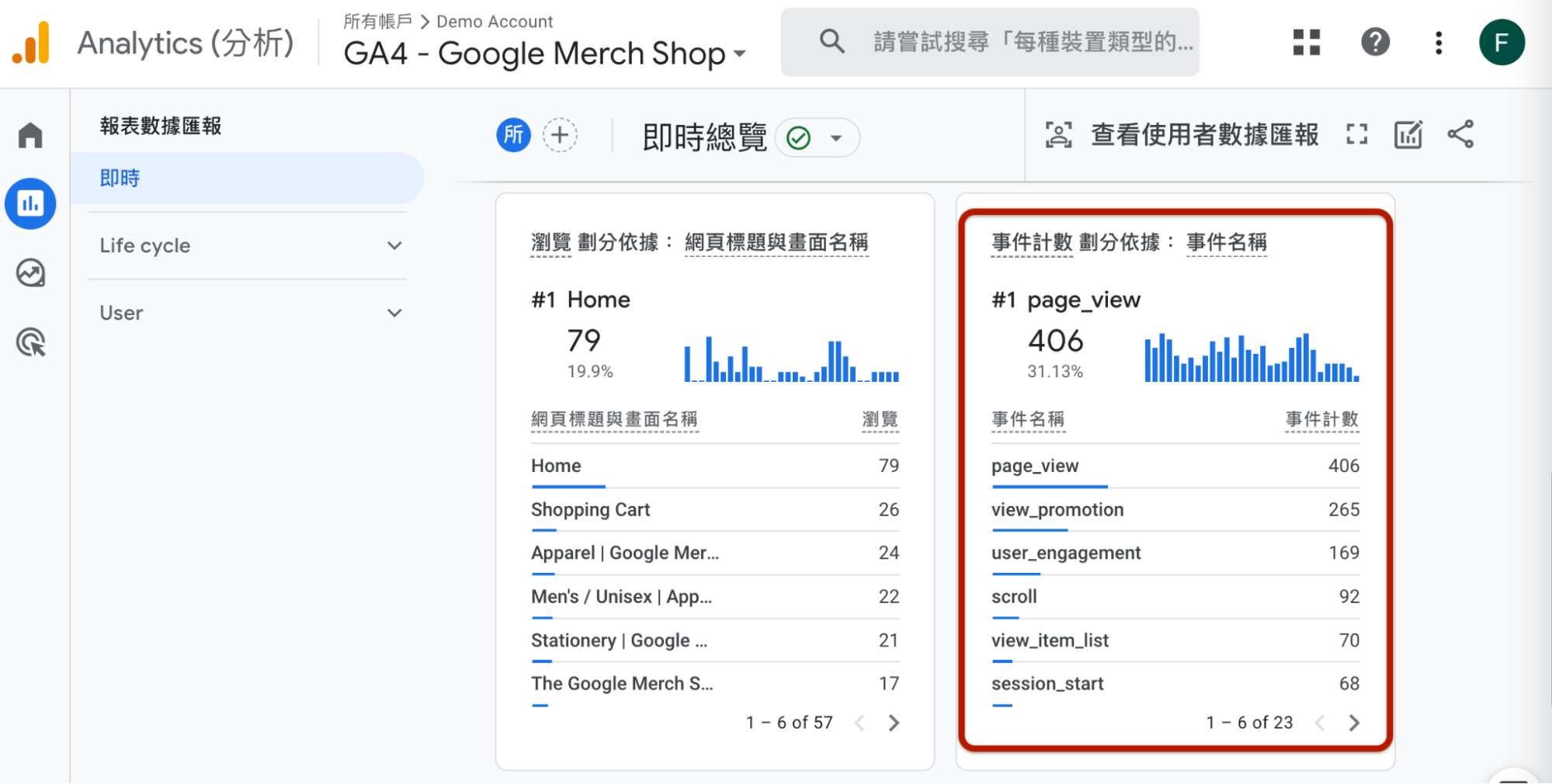Click the Analytics (分析) title text
The height and width of the screenshot is (784, 1552).
pos(186,43)
